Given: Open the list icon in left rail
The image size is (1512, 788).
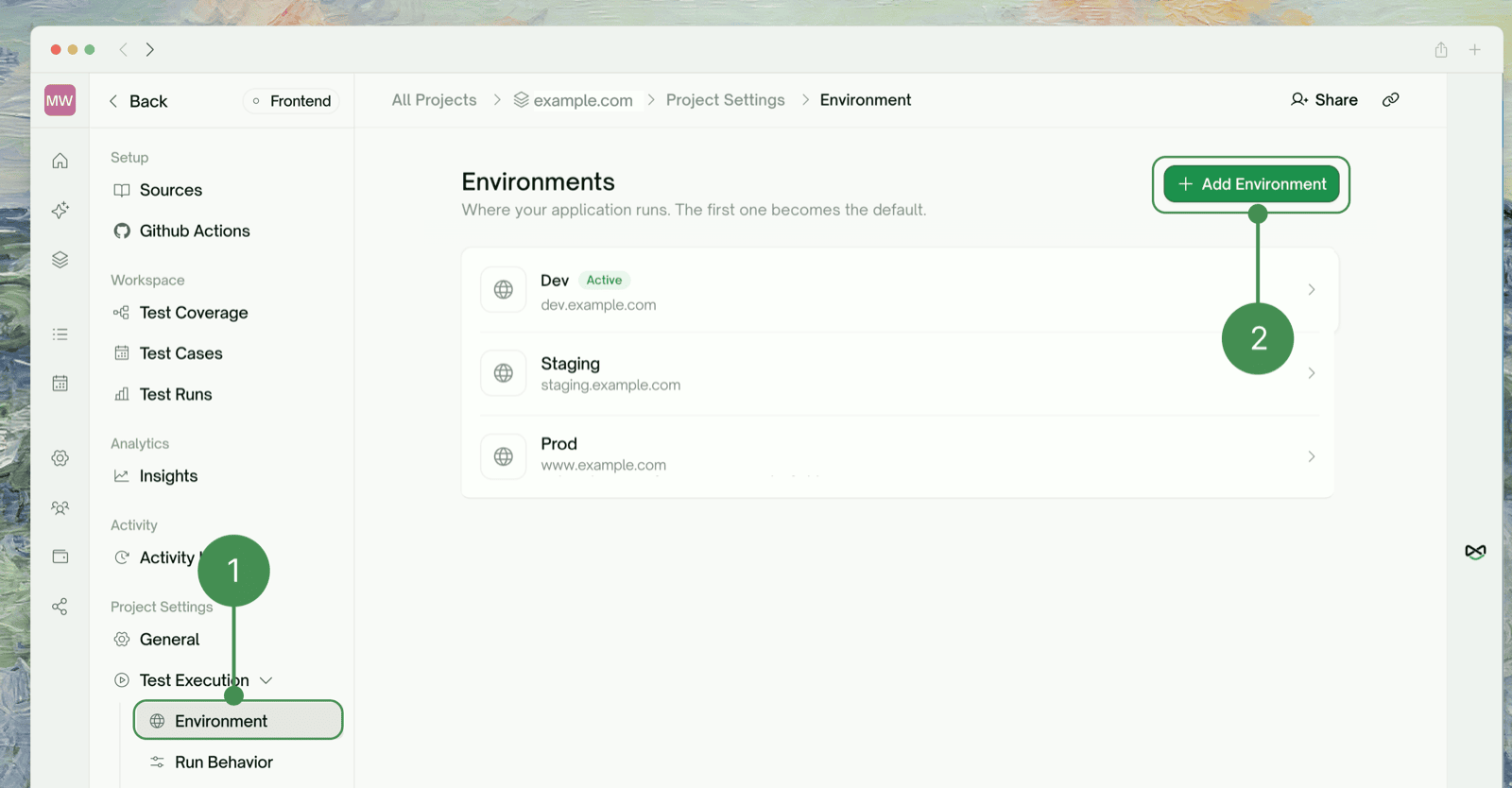Looking at the screenshot, I should click(60, 334).
